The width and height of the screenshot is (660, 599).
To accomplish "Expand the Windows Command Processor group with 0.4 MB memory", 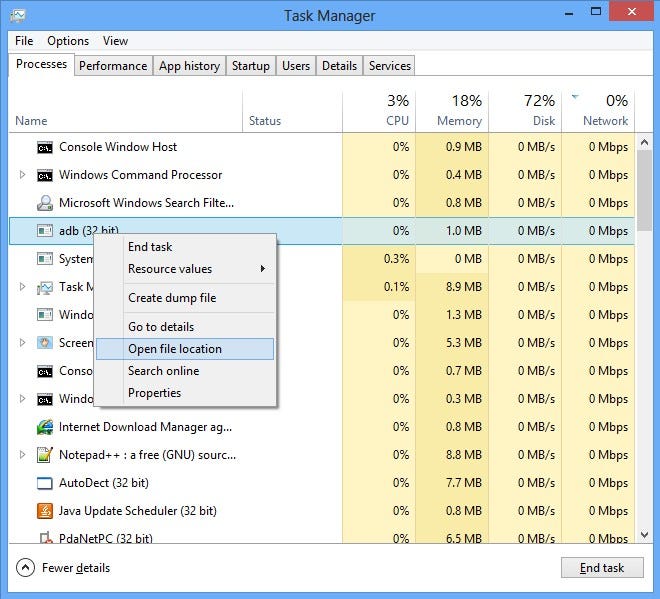I will pos(22,174).
